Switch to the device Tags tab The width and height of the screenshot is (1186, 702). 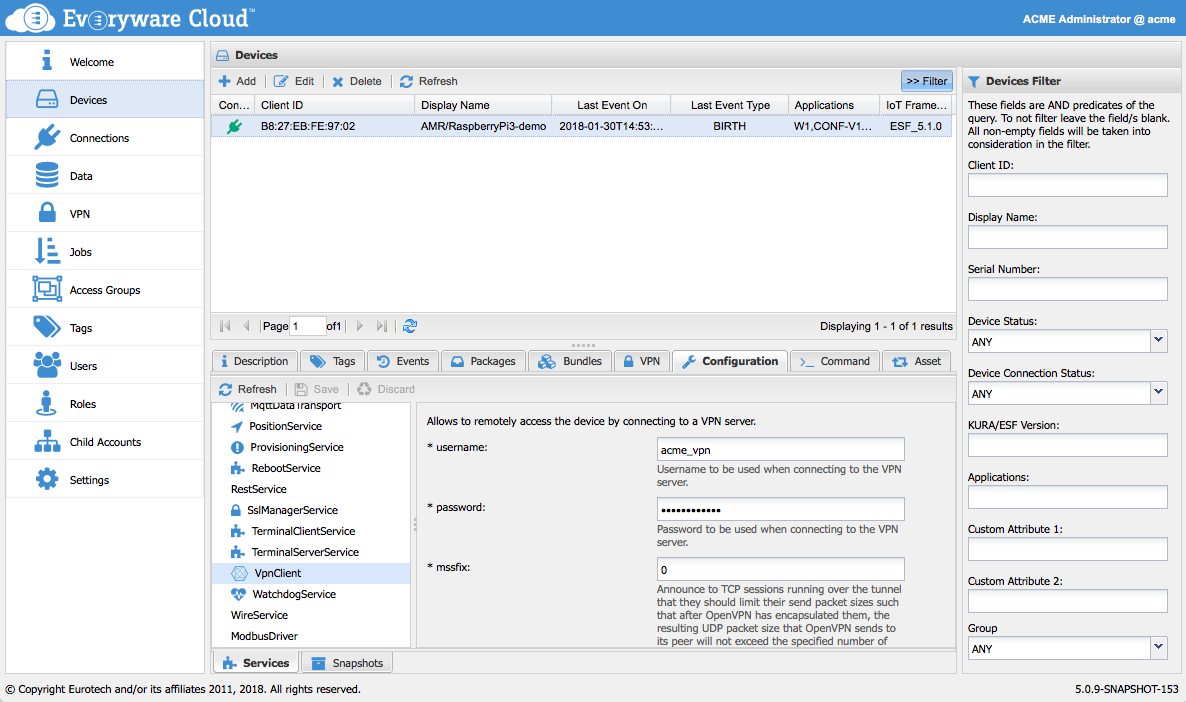click(333, 362)
